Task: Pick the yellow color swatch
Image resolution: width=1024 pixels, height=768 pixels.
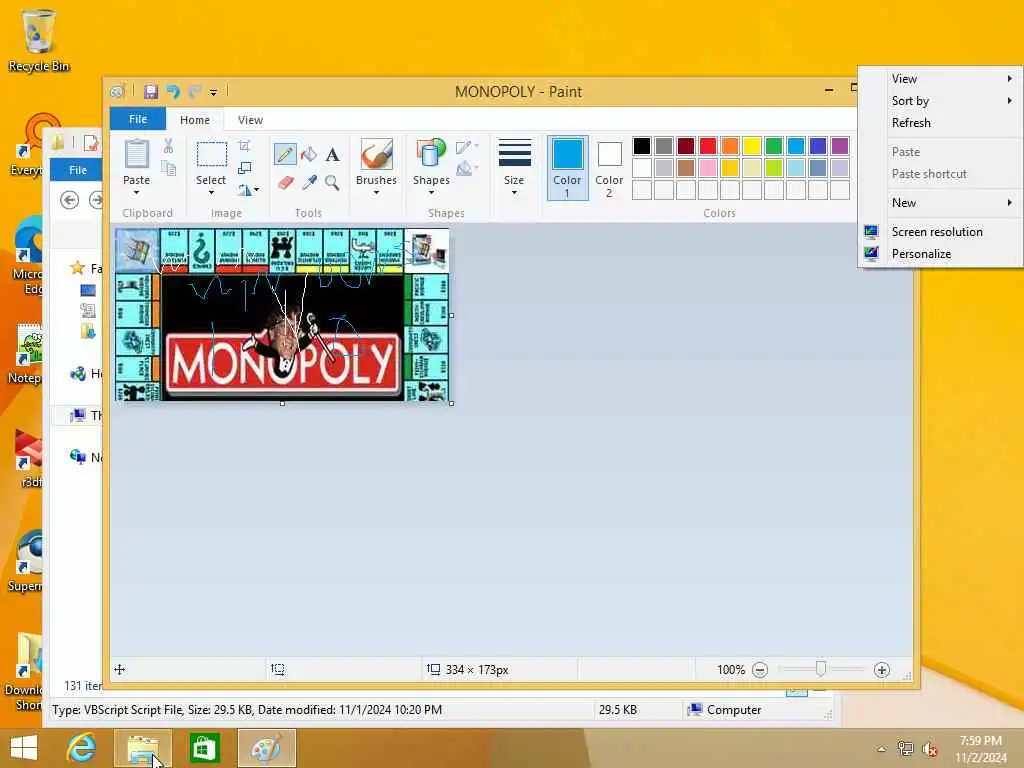Action: pos(752,146)
